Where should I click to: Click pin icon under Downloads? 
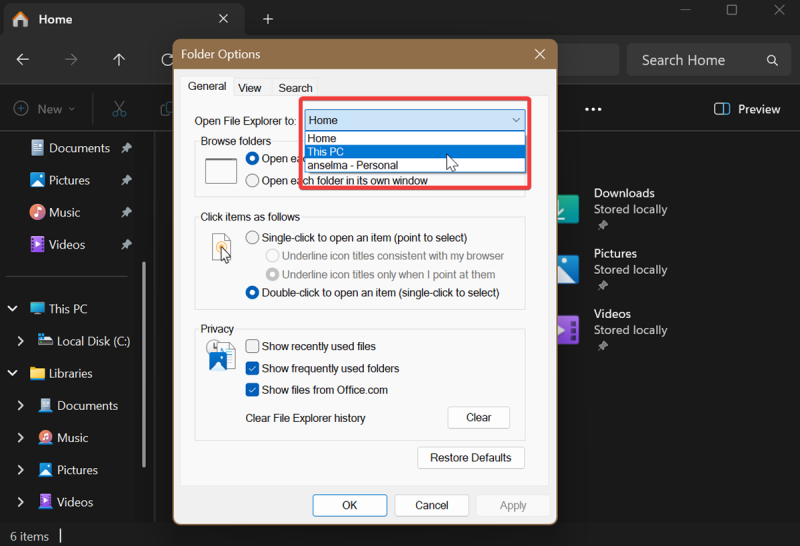click(603, 225)
